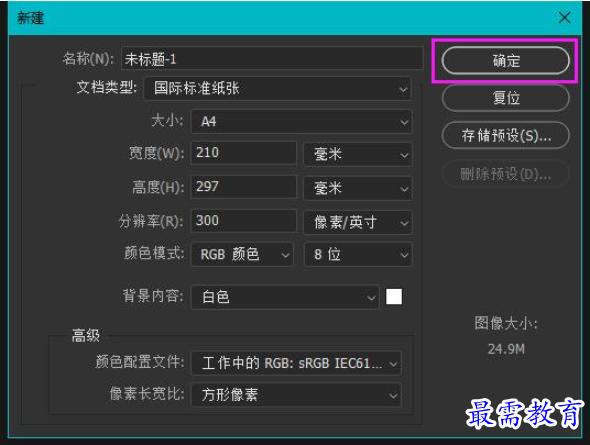Open the 文档类型 dropdown 国际标准纸张
This screenshot has height=445, width=590.
coord(277,89)
